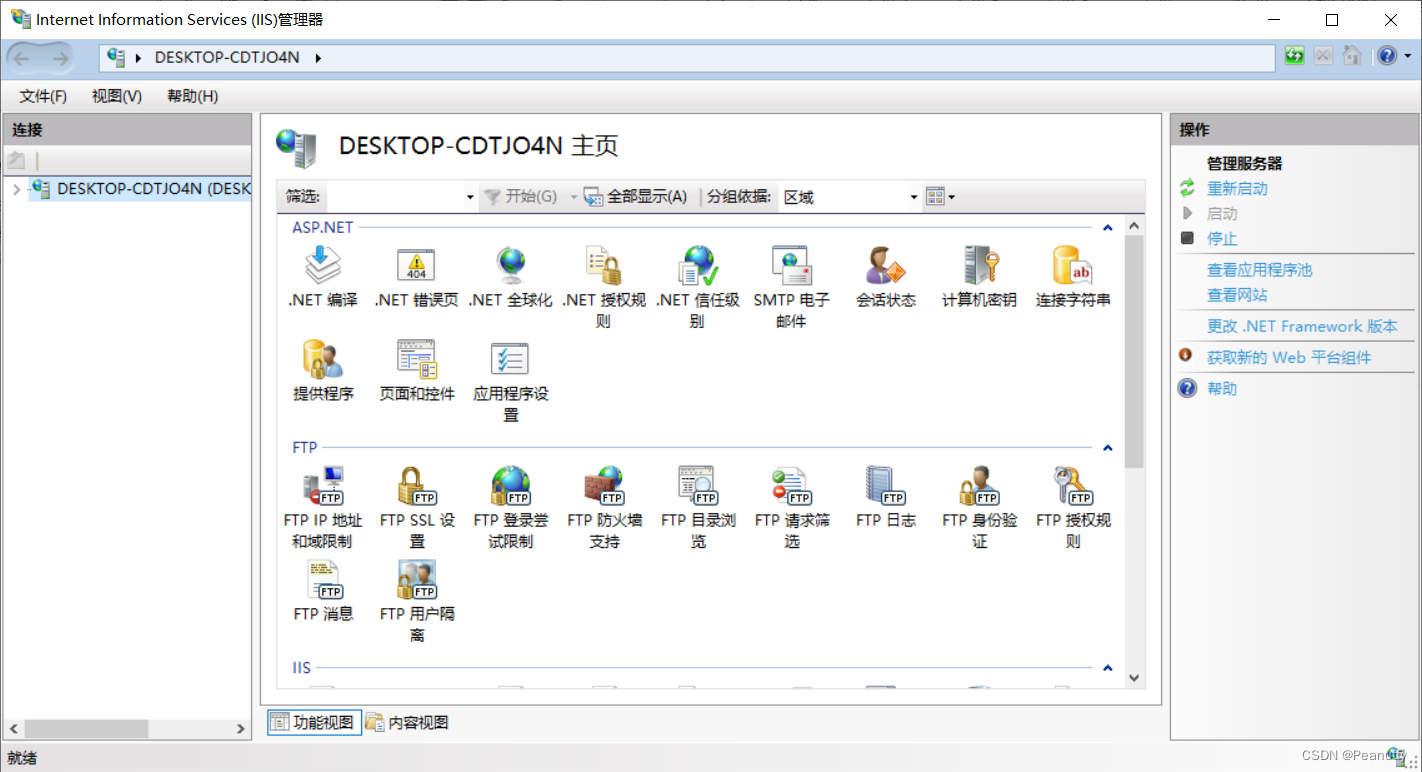
Task: Click the 重新启动 action link
Action: point(1237,189)
